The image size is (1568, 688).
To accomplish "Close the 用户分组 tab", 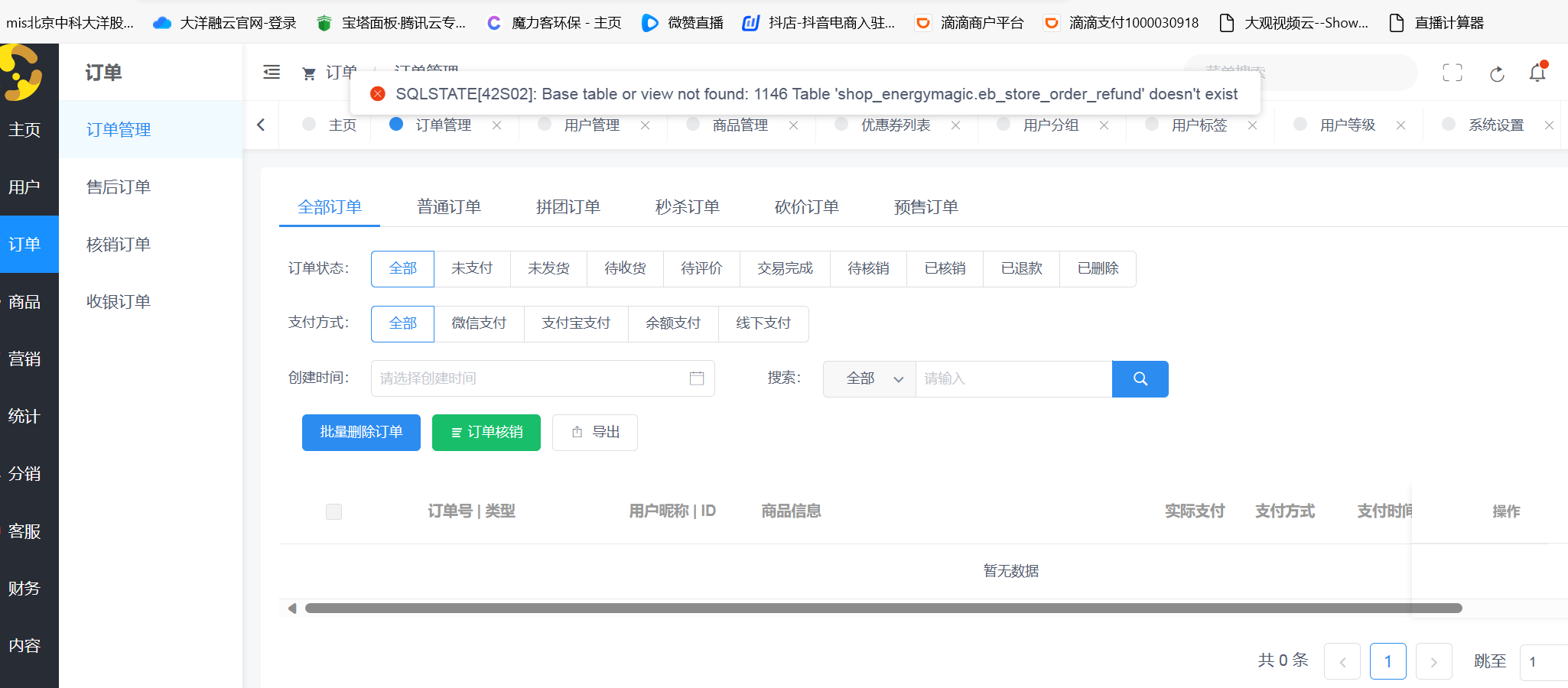I will (1104, 125).
